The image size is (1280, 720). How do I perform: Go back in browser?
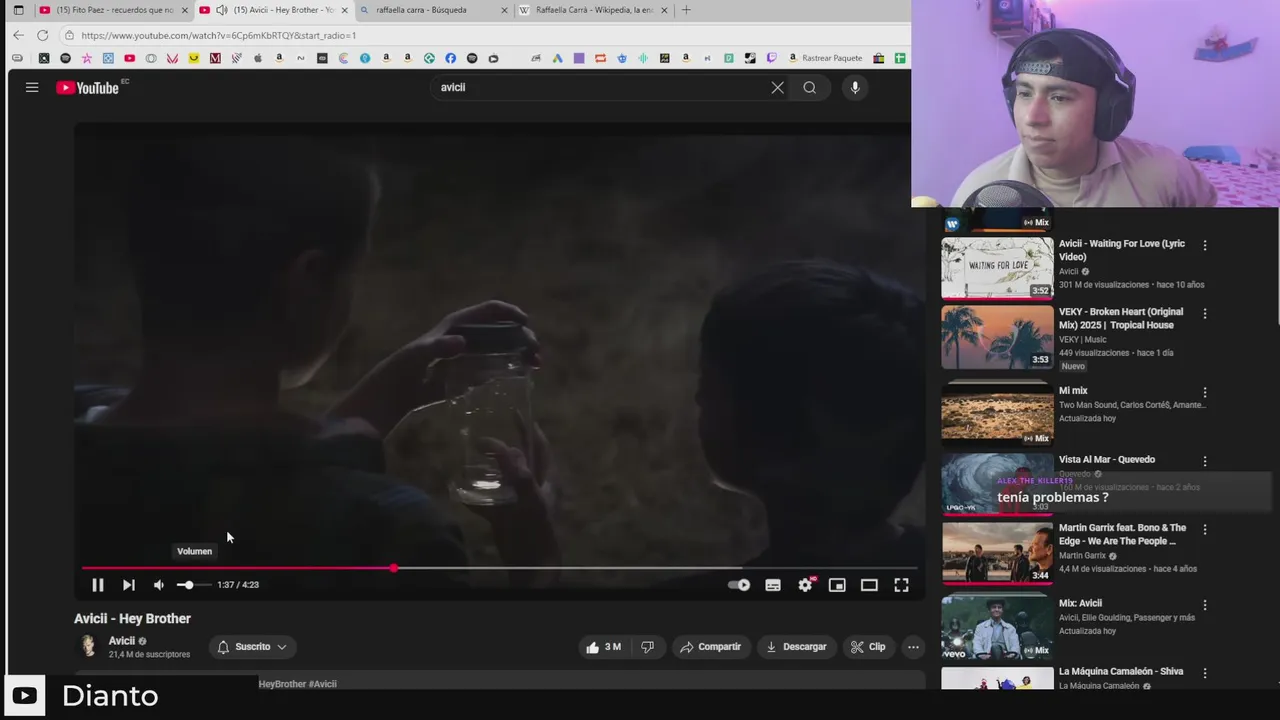[18, 35]
